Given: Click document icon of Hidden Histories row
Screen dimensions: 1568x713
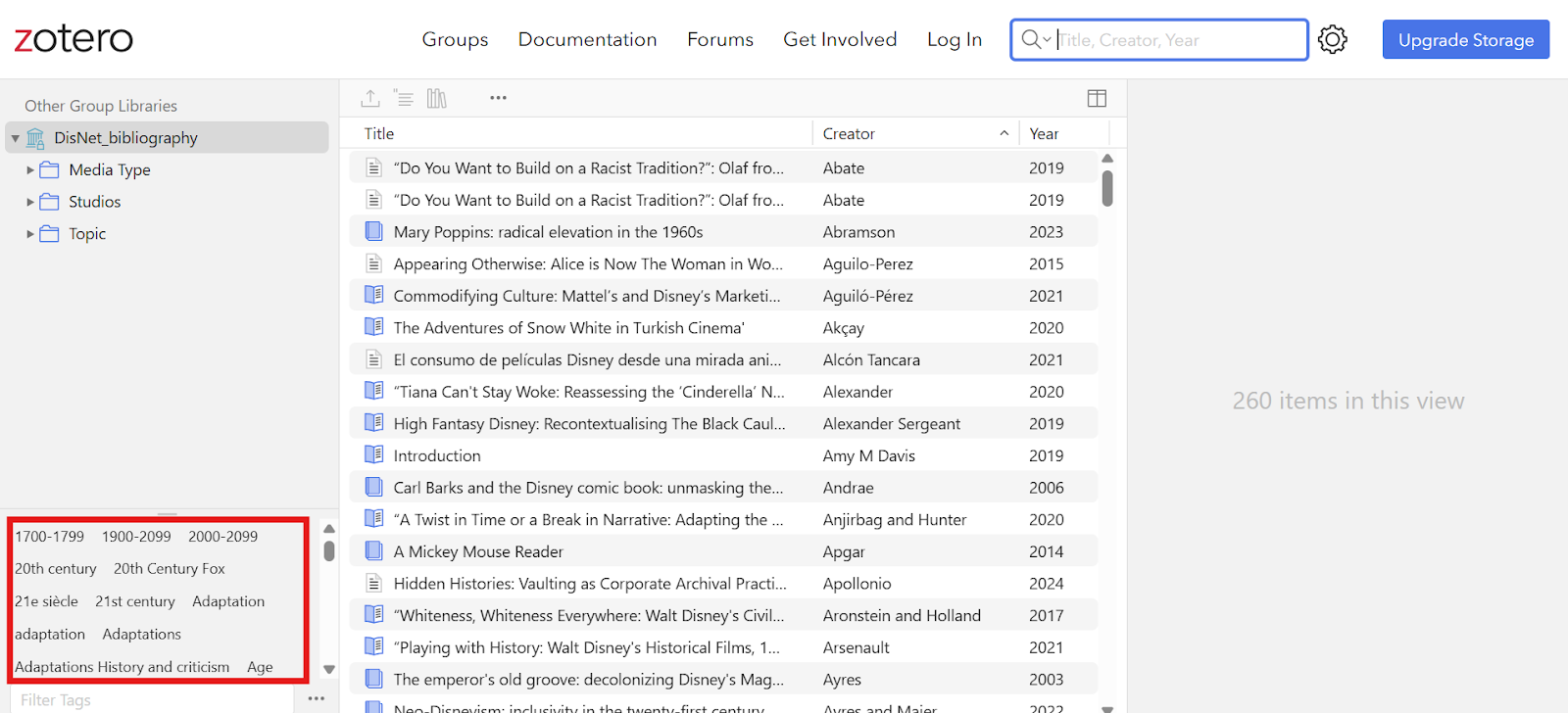Looking at the screenshot, I should click(373, 583).
